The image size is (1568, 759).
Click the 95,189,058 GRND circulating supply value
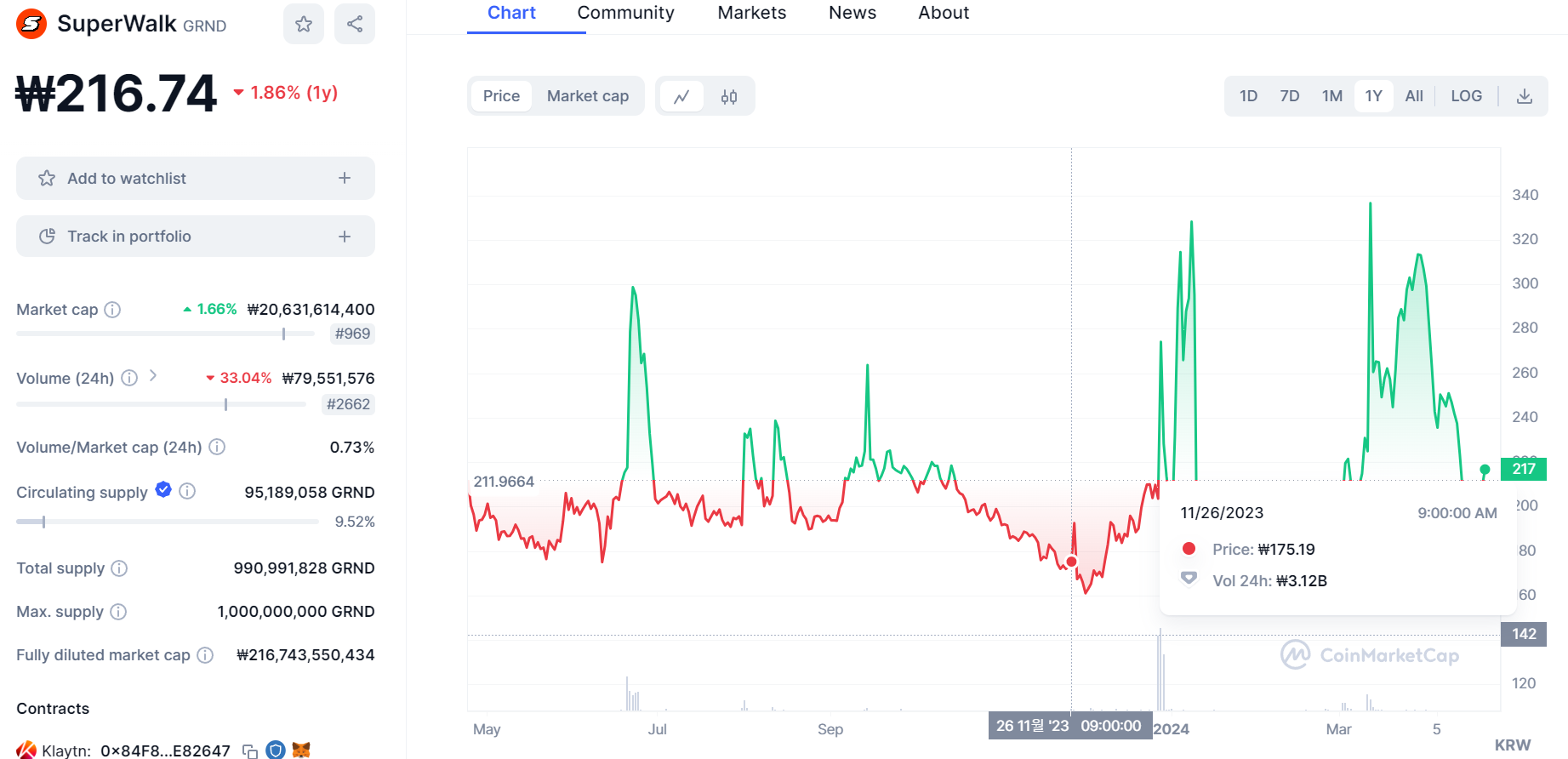tap(310, 492)
